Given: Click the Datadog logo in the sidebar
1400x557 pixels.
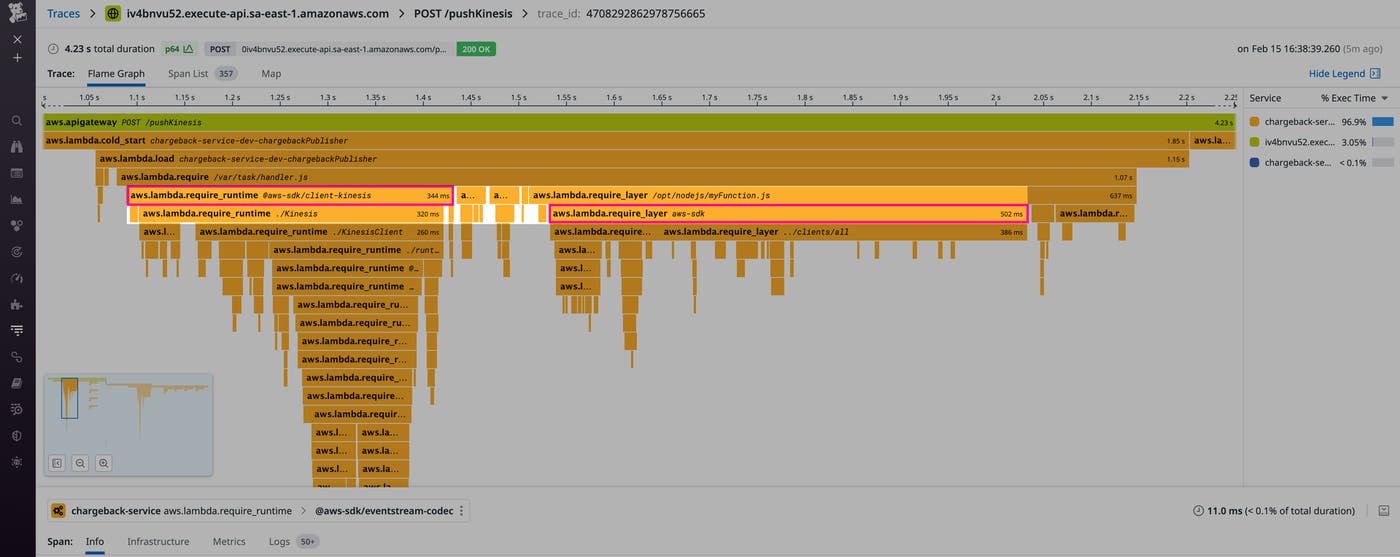Looking at the screenshot, I should (17, 13).
